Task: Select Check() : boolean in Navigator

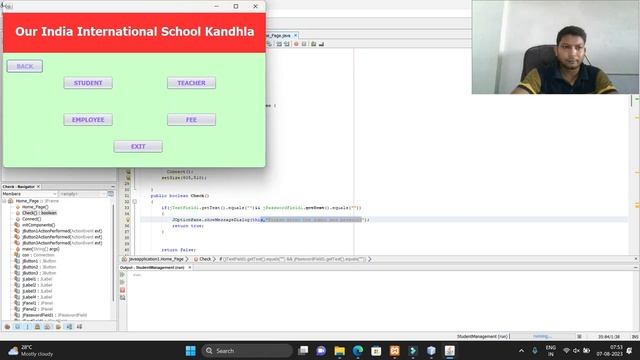Action: coord(39,213)
